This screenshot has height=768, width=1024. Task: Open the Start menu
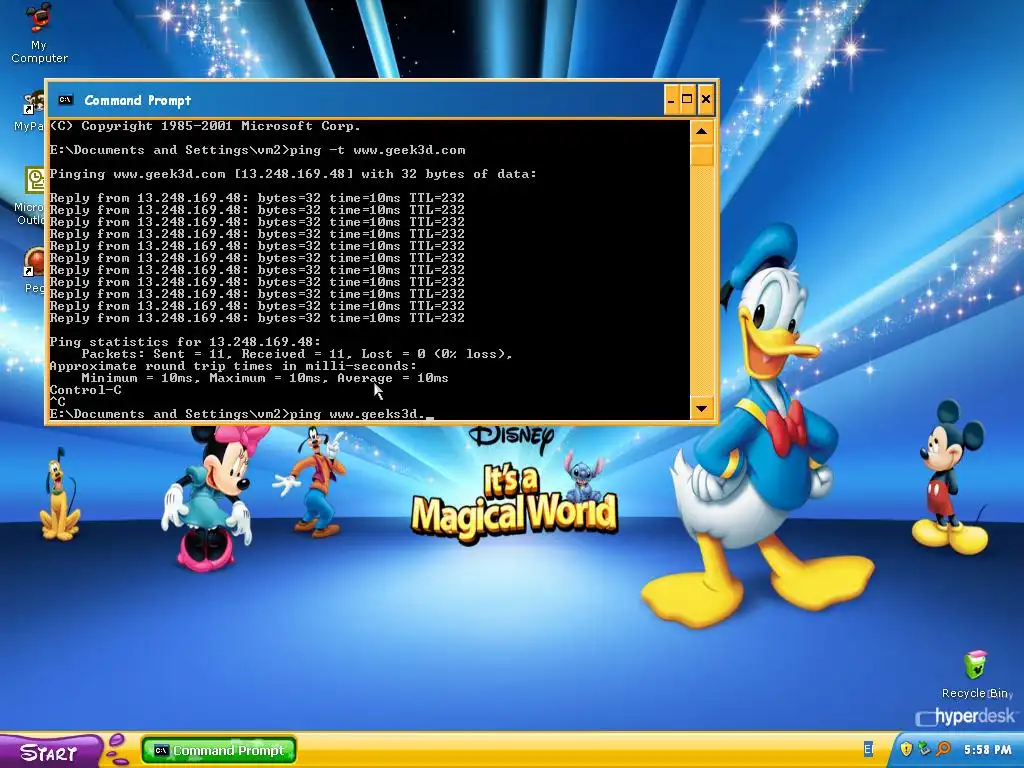coord(51,751)
